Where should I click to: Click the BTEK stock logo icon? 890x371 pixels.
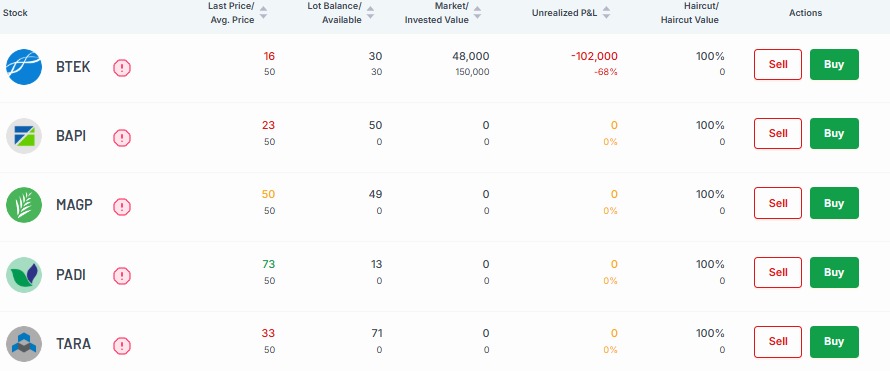(x=24, y=67)
